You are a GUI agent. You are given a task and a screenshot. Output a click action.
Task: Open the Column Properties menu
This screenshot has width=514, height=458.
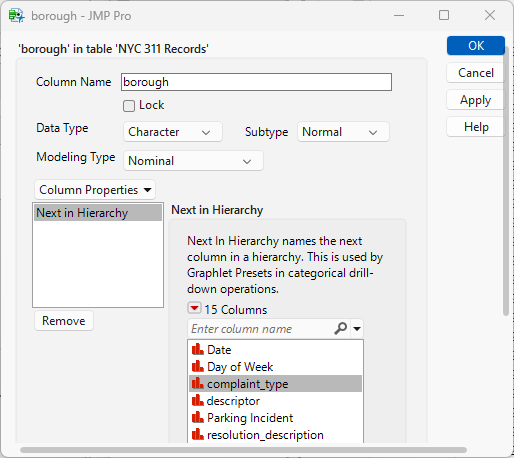point(95,190)
